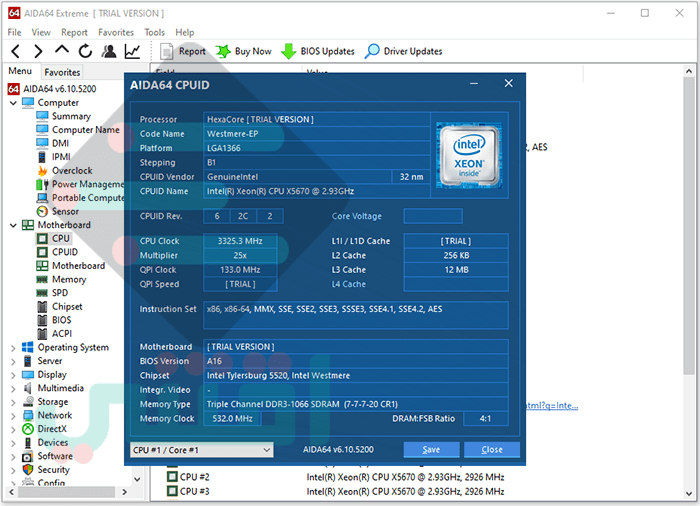Click Close button in CPUID dialog
The height and width of the screenshot is (506, 700).
coord(492,450)
